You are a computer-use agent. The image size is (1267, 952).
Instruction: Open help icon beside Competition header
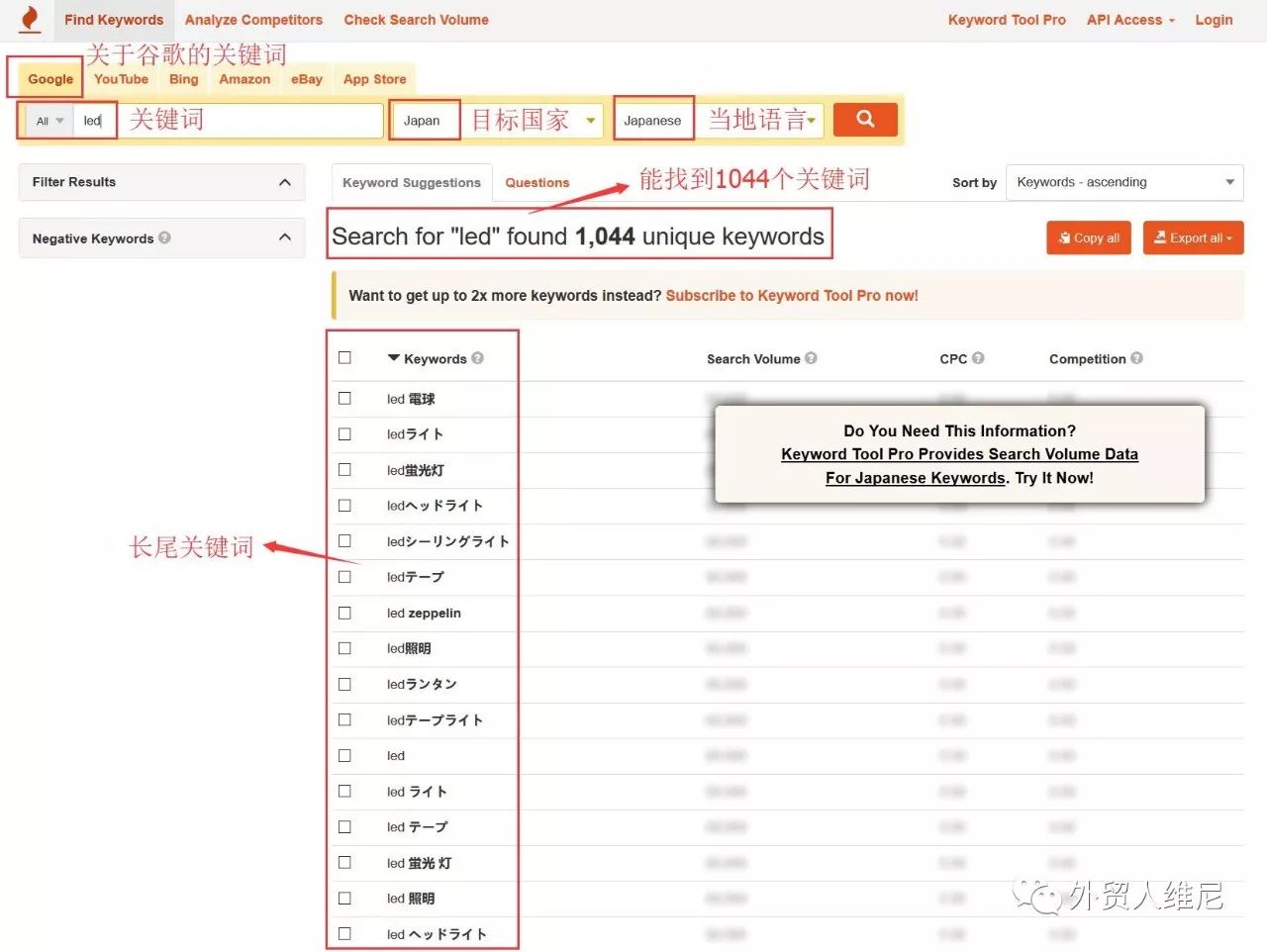1136,358
